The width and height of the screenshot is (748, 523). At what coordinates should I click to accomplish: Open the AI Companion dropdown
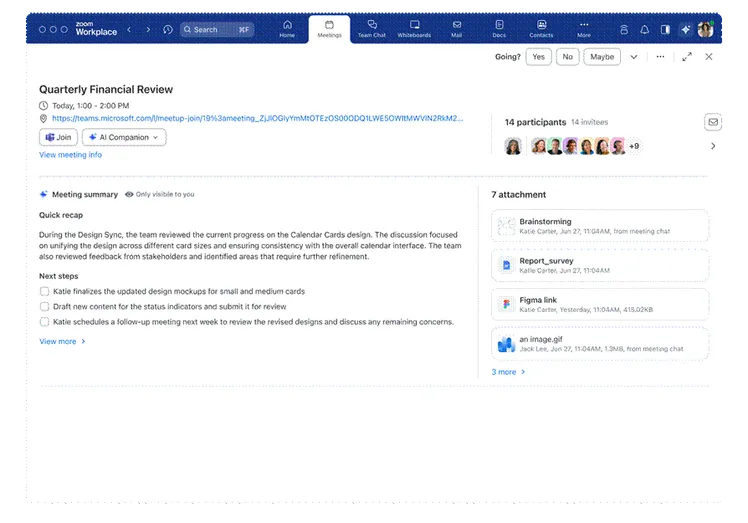tap(124, 137)
